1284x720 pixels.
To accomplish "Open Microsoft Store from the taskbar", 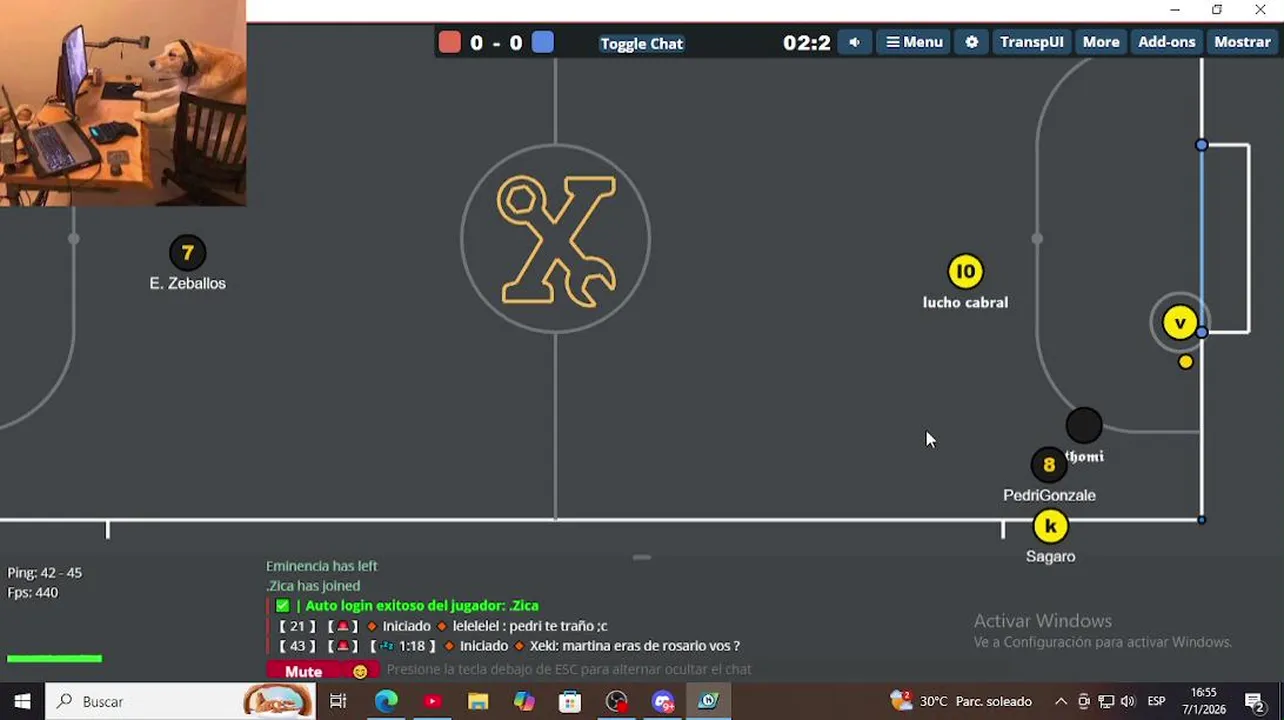I will pos(570,701).
